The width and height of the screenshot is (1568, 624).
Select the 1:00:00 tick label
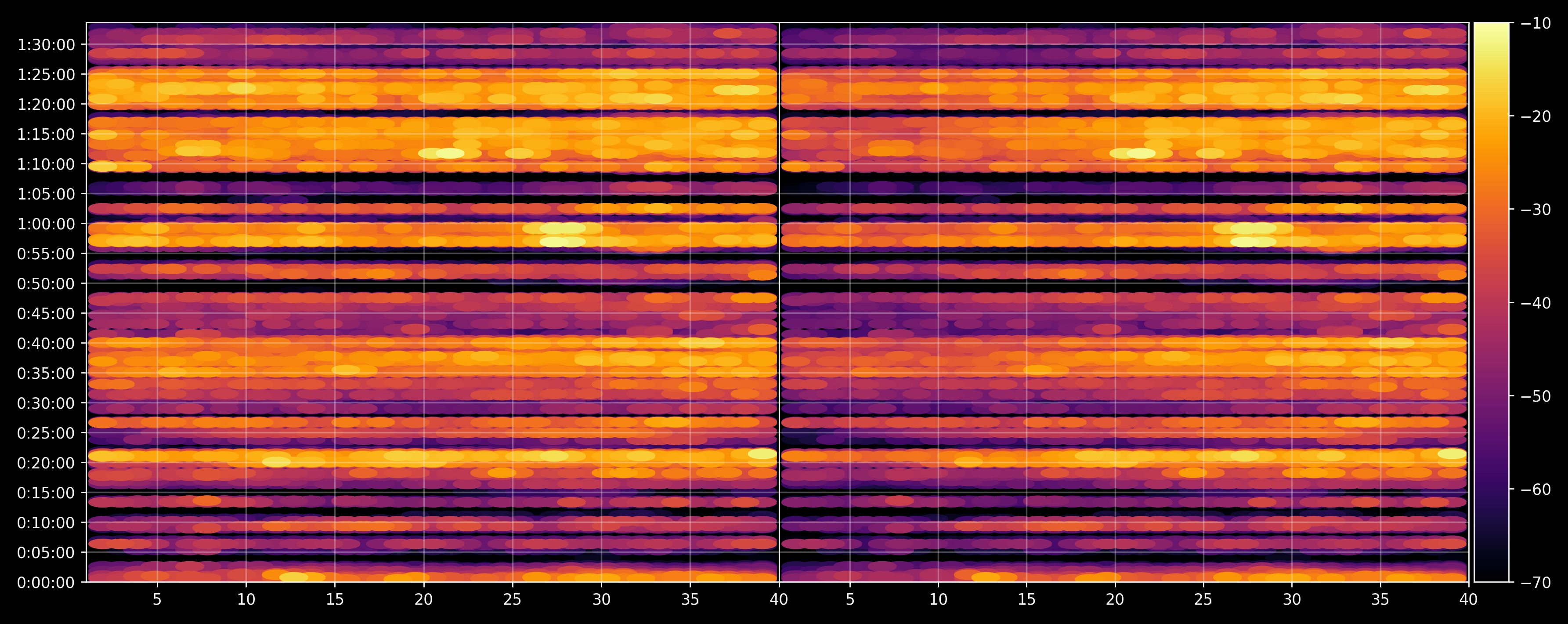pos(46,224)
